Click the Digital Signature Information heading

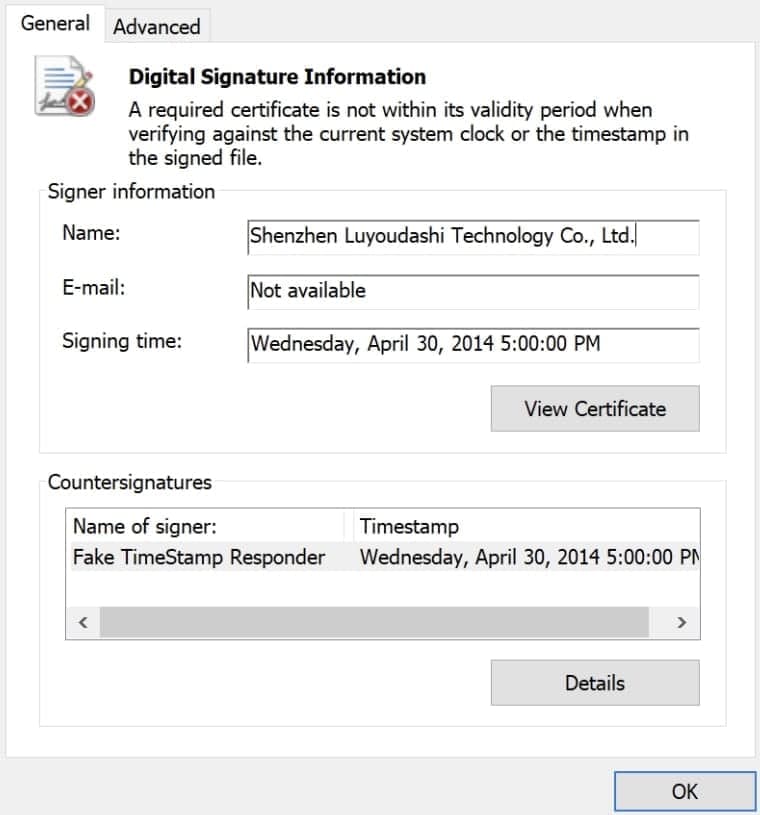click(277, 77)
